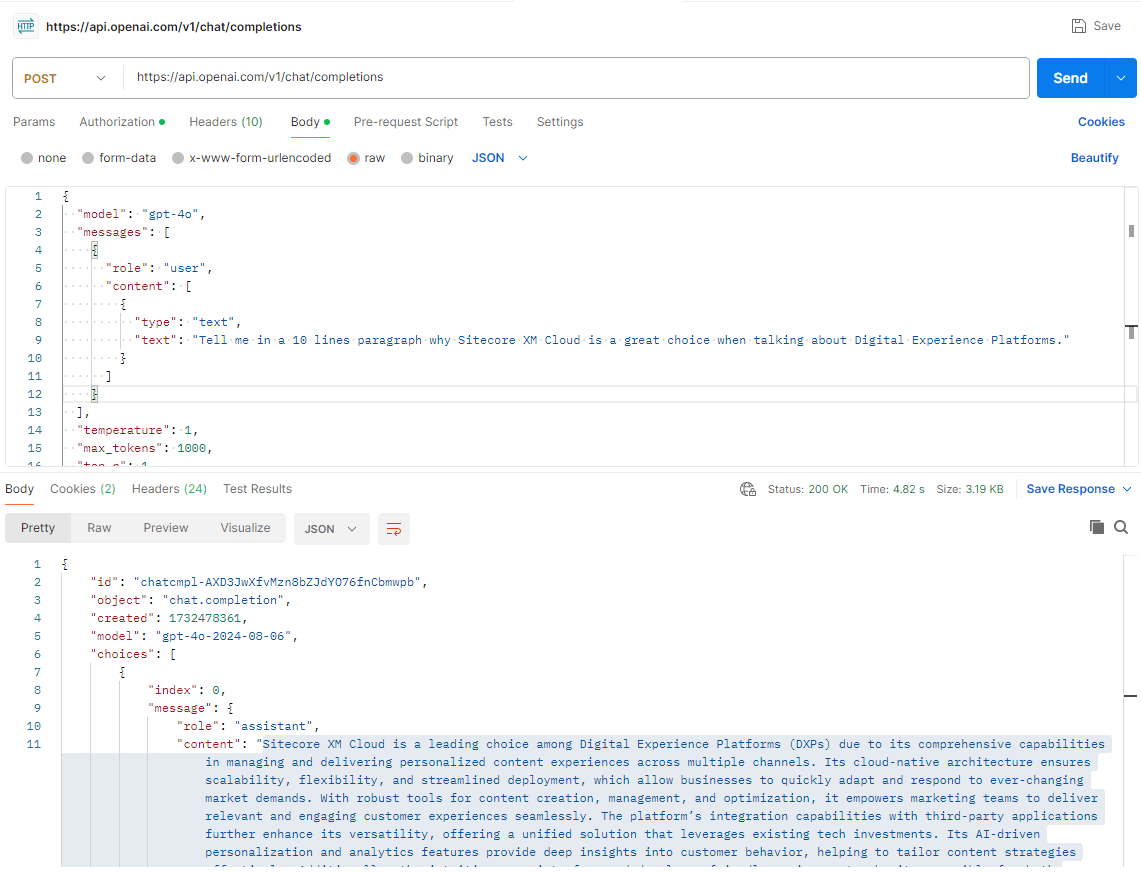The height and width of the screenshot is (874, 1141).
Task: Click the HTTP request icon beside the title
Action: 25,26
